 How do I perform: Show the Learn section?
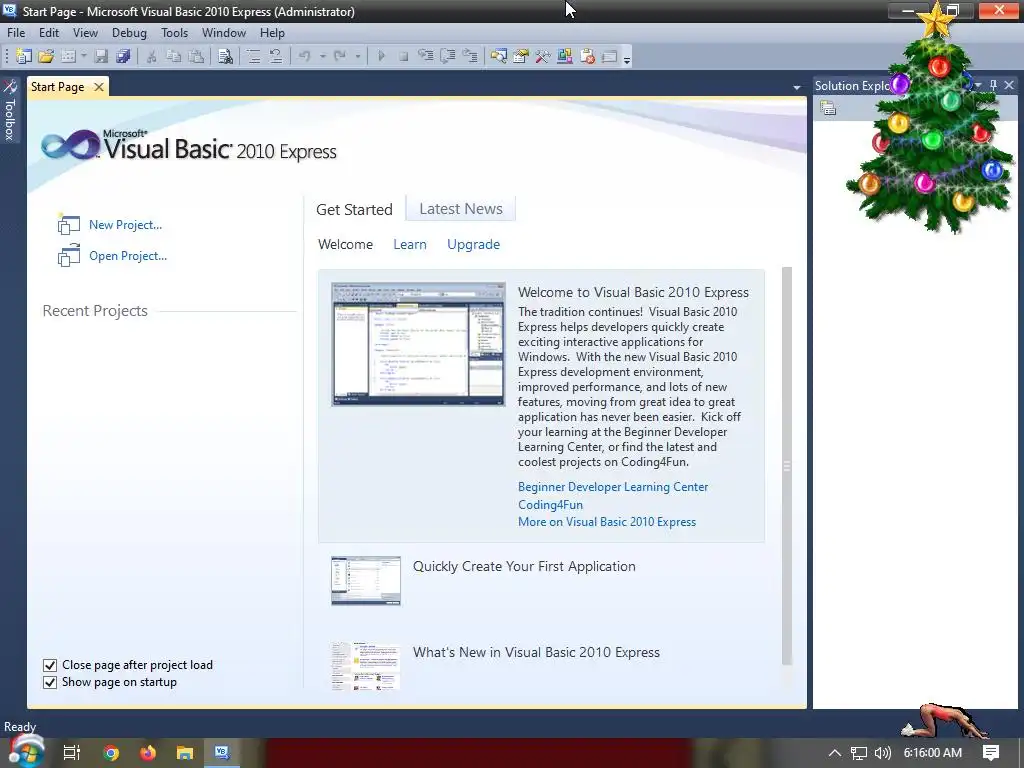(x=410, y=244)
